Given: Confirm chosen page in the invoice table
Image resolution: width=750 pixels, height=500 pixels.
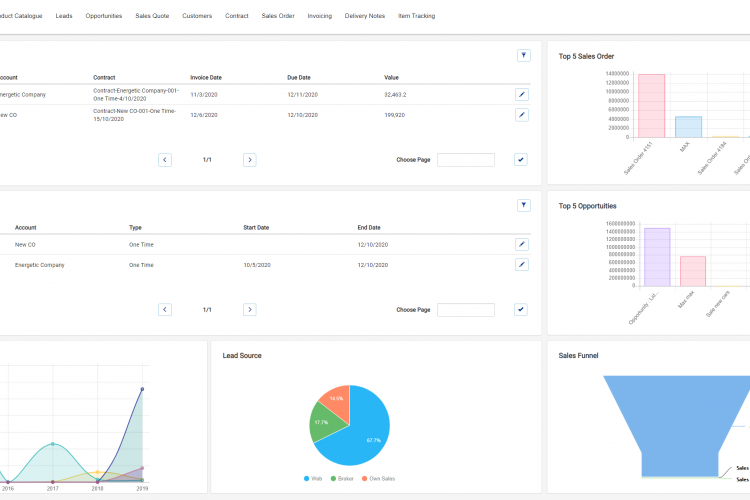Looking at the screenshot, I should coord(521,160).
